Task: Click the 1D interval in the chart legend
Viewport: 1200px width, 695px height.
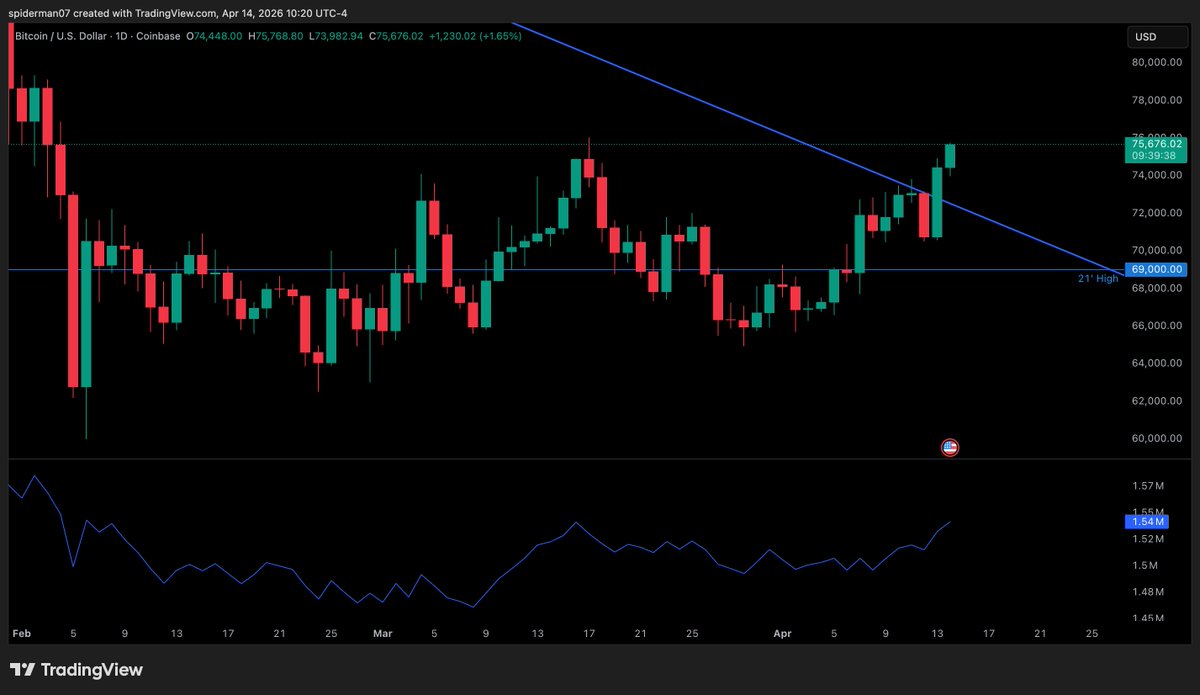Action: (144, 36)
